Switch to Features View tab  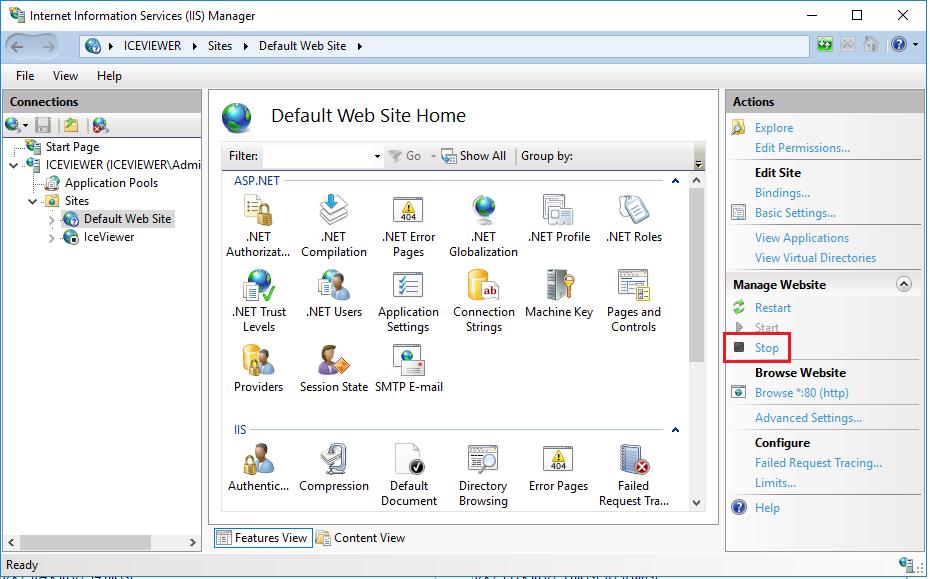click(x=263, y=538)
